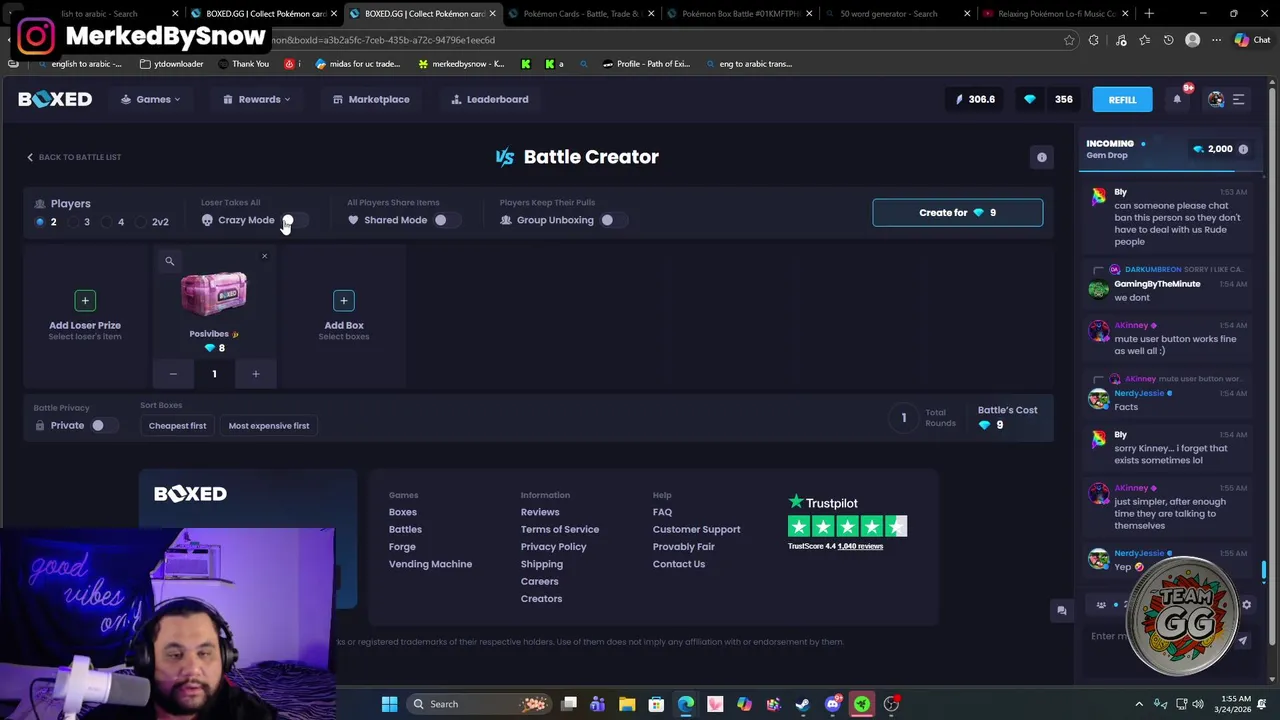Open eng to arabic trans bookmark

pyautogui.click(x=748, y=64)
